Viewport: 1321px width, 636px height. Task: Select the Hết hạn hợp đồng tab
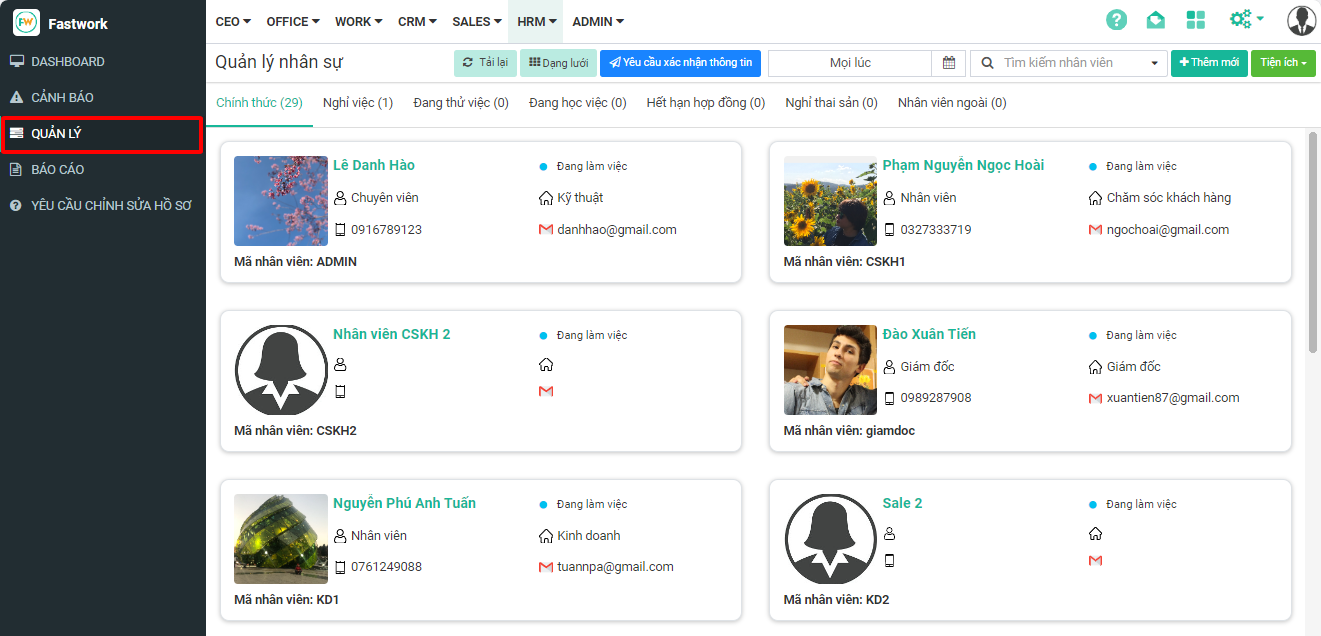[705, 103]
